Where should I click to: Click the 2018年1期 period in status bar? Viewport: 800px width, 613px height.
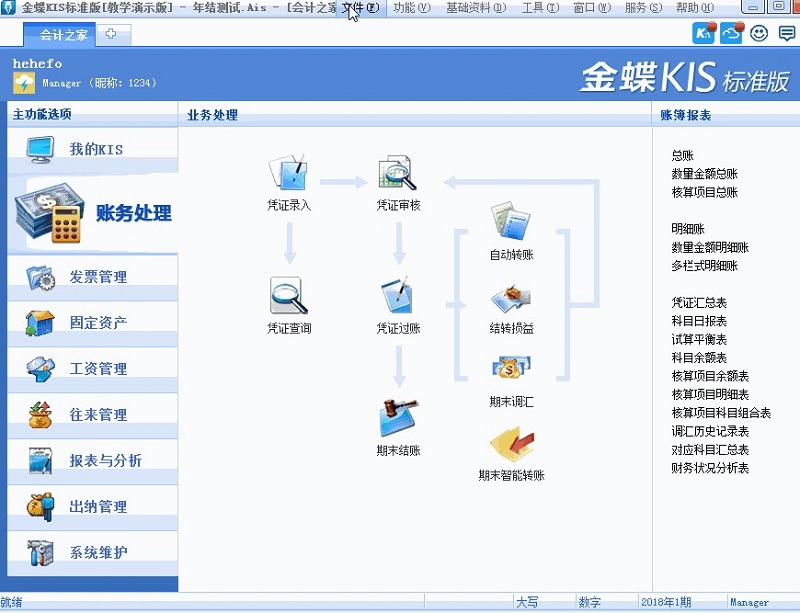coord(666,602)
